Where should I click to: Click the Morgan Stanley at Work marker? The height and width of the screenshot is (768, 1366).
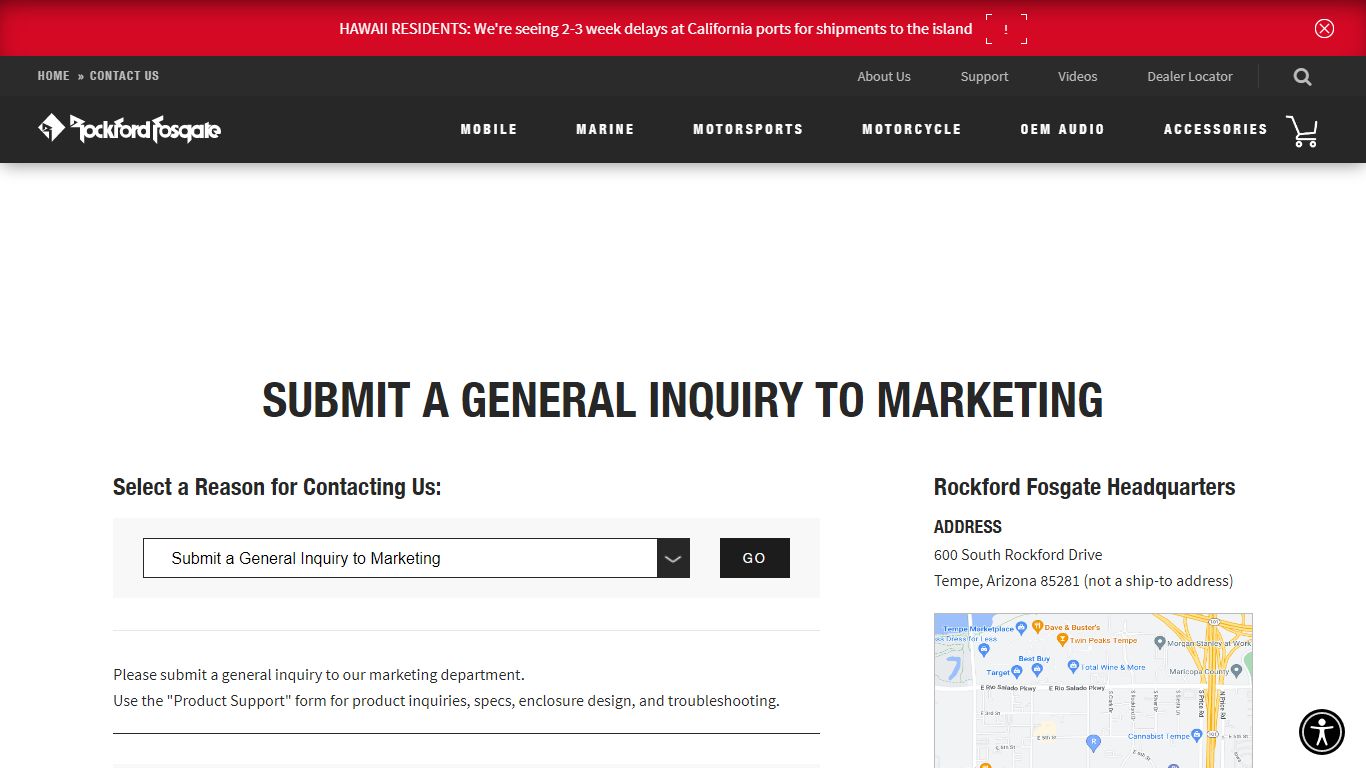click(1160, 642)
